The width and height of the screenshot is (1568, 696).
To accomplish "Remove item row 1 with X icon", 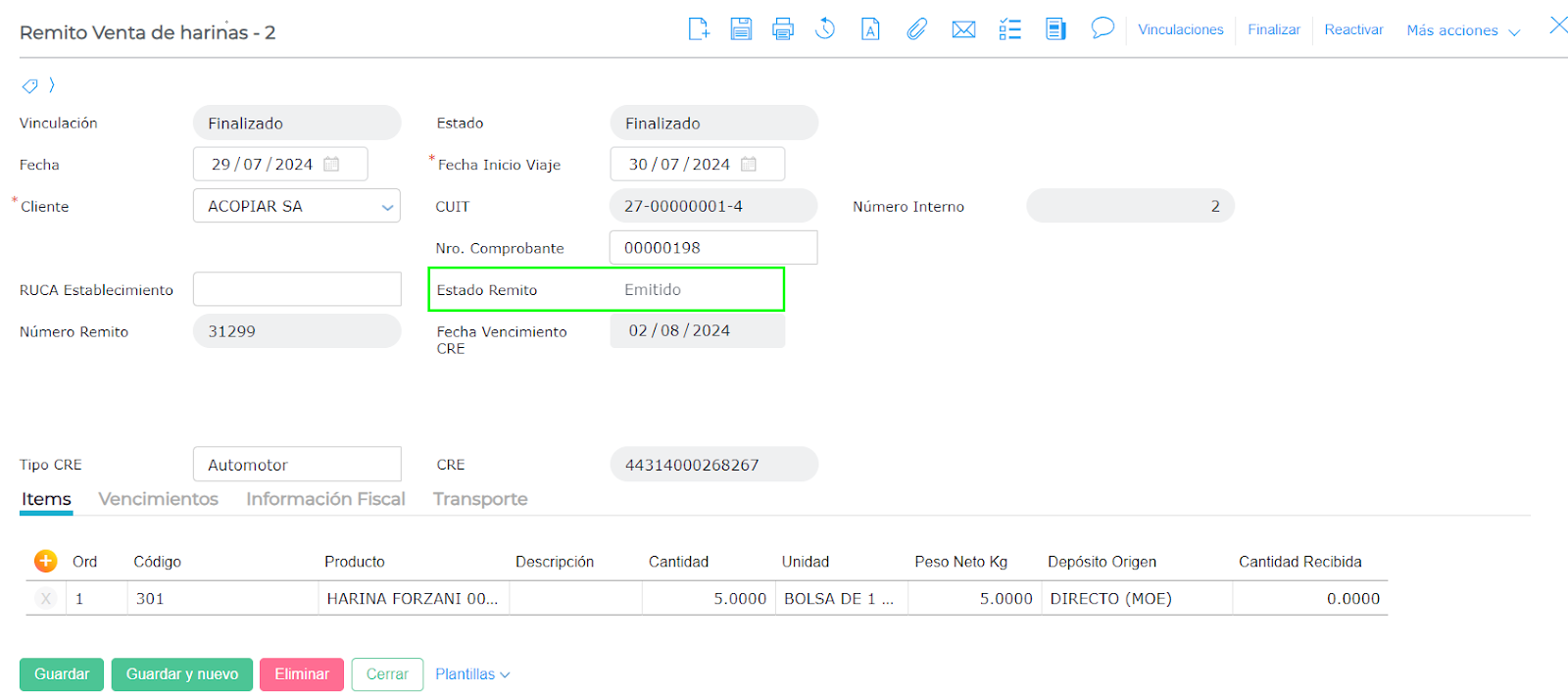I will coord(45,598).
